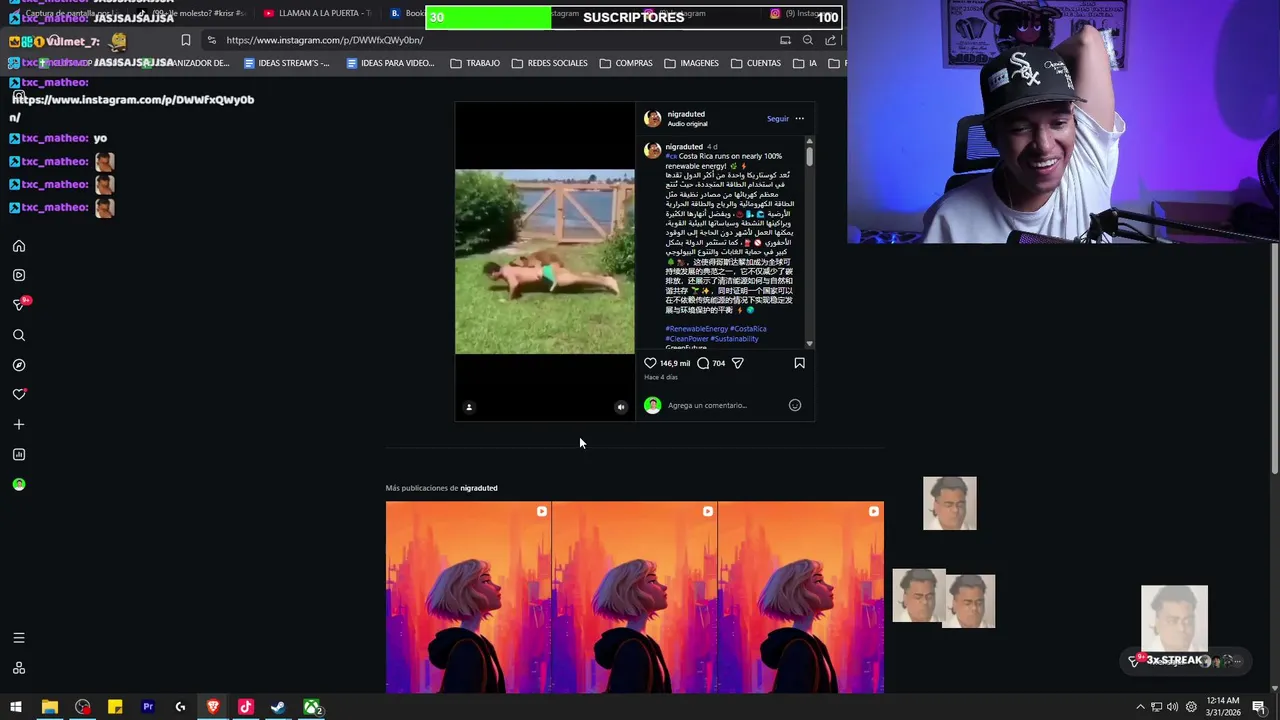Share the post with the paper plane icon

[x=738, y=363]
